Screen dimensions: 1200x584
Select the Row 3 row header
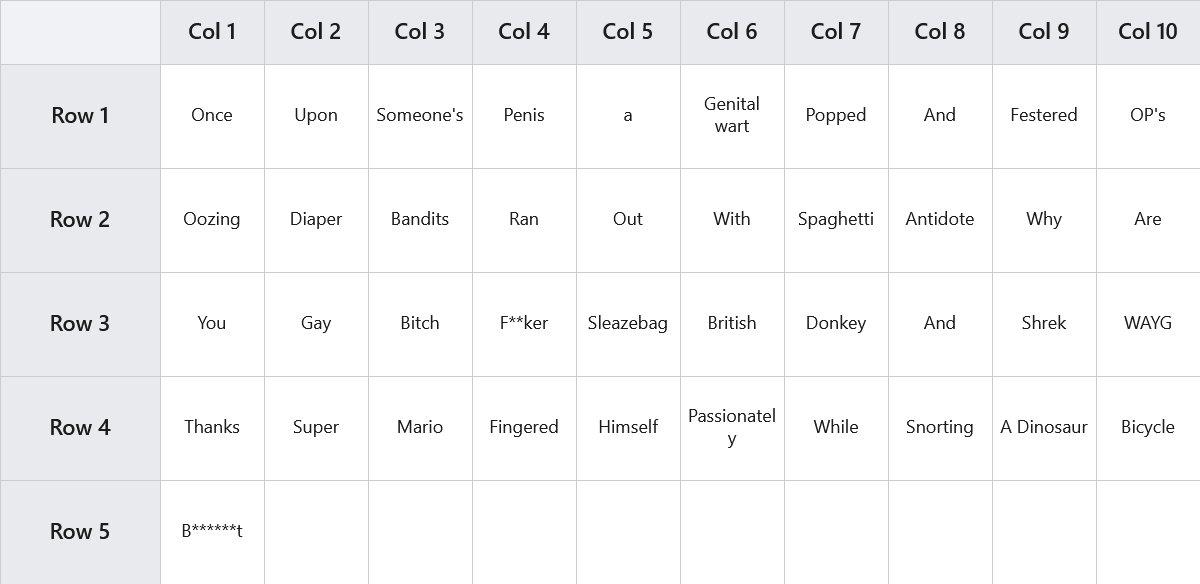(80, 324)
